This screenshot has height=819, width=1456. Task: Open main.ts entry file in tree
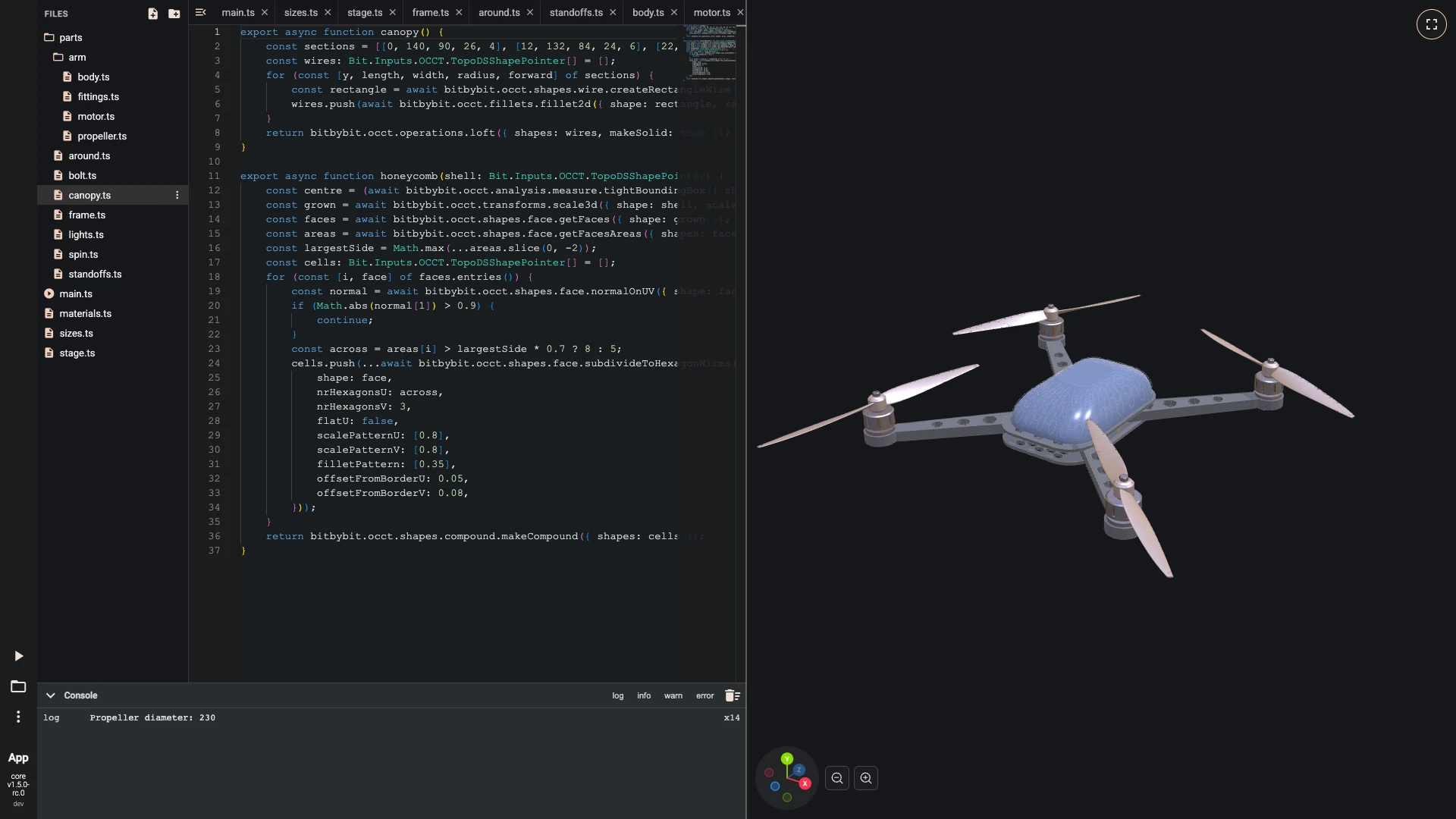112,293
